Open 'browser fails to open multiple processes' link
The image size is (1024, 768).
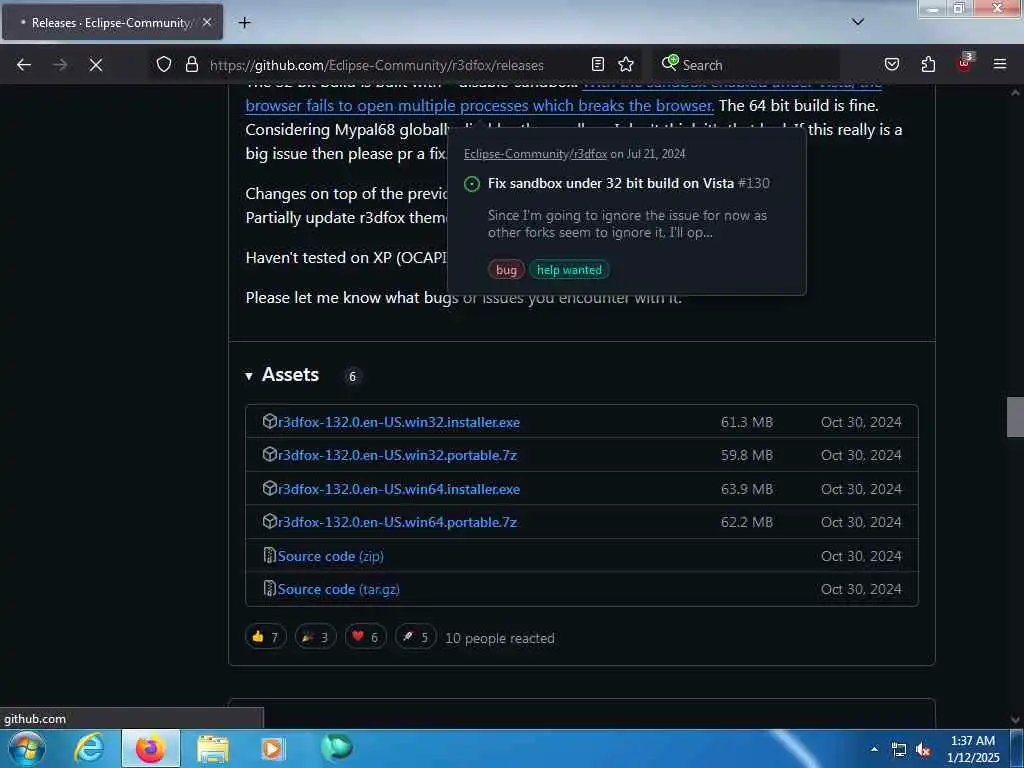(479, 106)
